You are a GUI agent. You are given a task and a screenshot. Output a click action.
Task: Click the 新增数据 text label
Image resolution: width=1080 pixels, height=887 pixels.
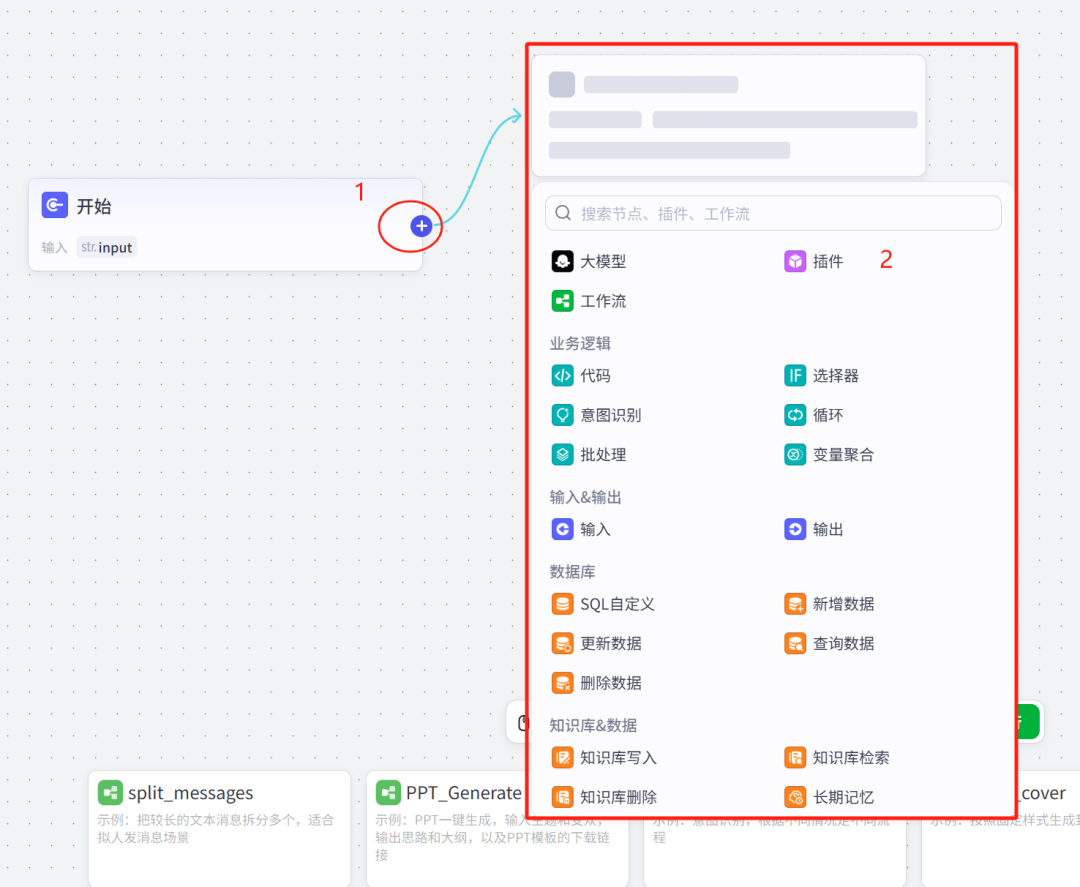[843, 604]
